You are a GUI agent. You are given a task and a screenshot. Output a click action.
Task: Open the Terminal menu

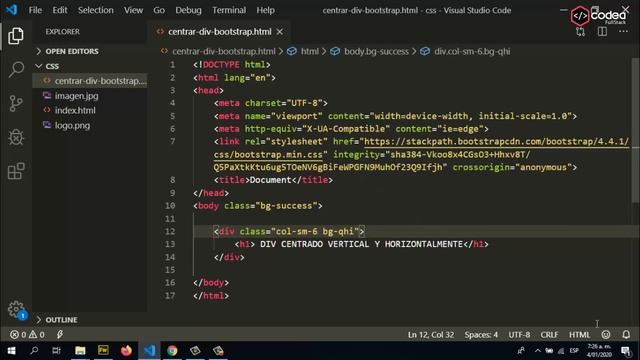[x=229, y=10]
